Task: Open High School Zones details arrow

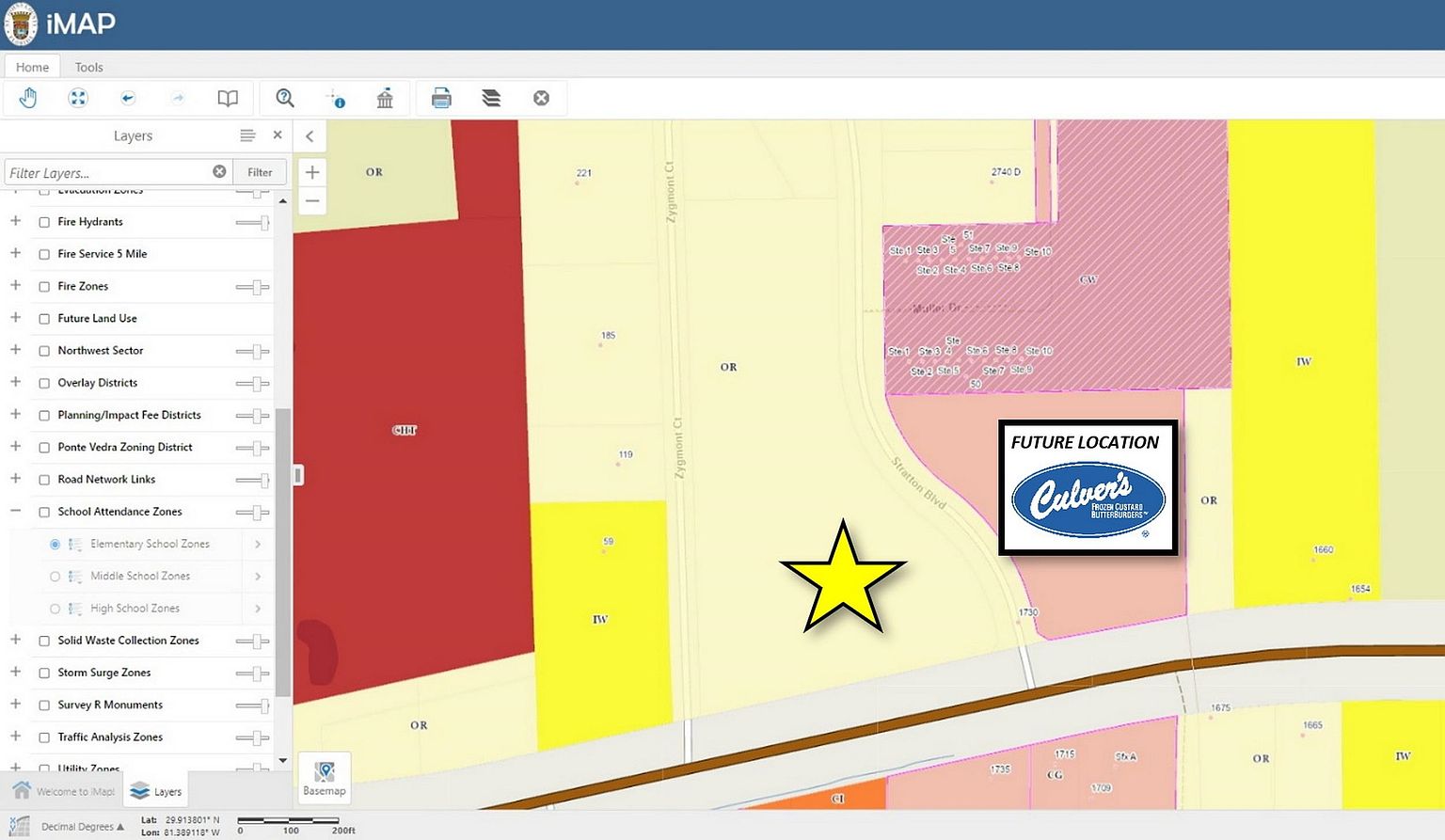Action: 258,609
